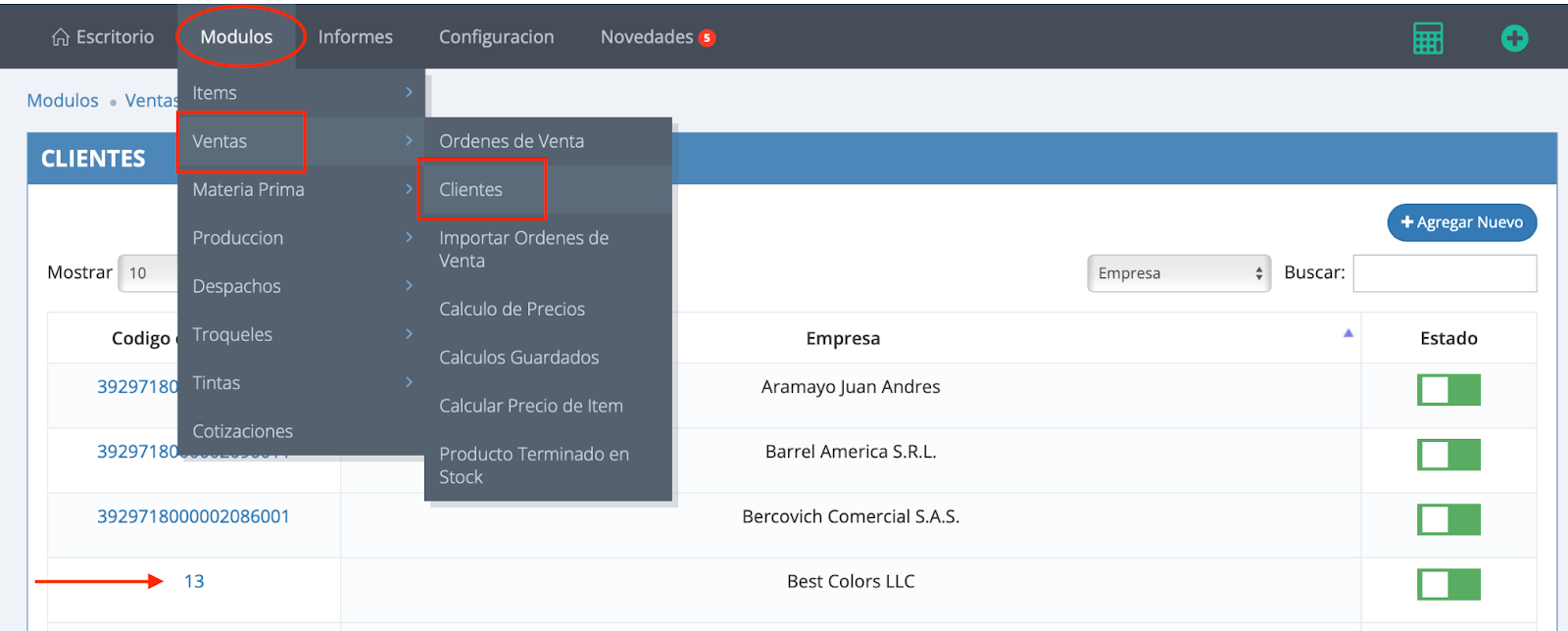Image resolution: width=1568 pixels, height=631 pixels.
Task: Click the Empresa column sort arrow
Action: (x=1347, y=333)
